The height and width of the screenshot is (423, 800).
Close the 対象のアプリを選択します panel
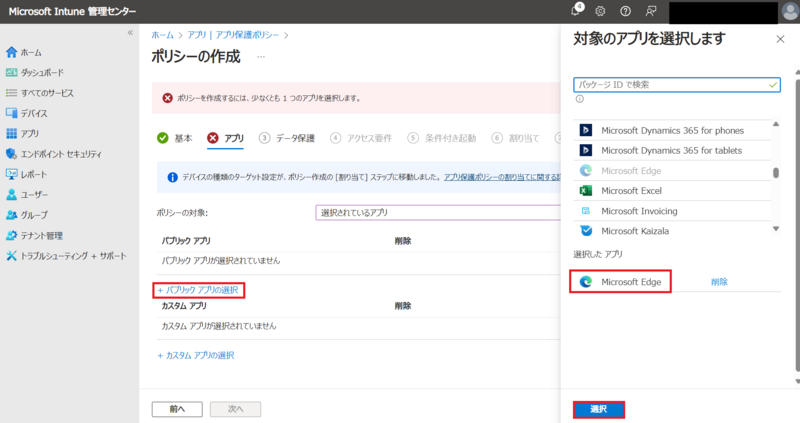(780, 39)
